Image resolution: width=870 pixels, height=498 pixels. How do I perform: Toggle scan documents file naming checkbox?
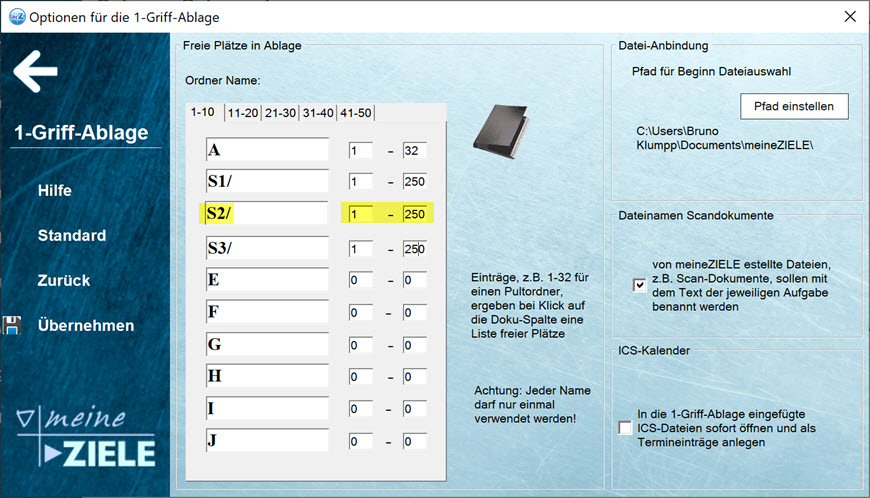639,285
